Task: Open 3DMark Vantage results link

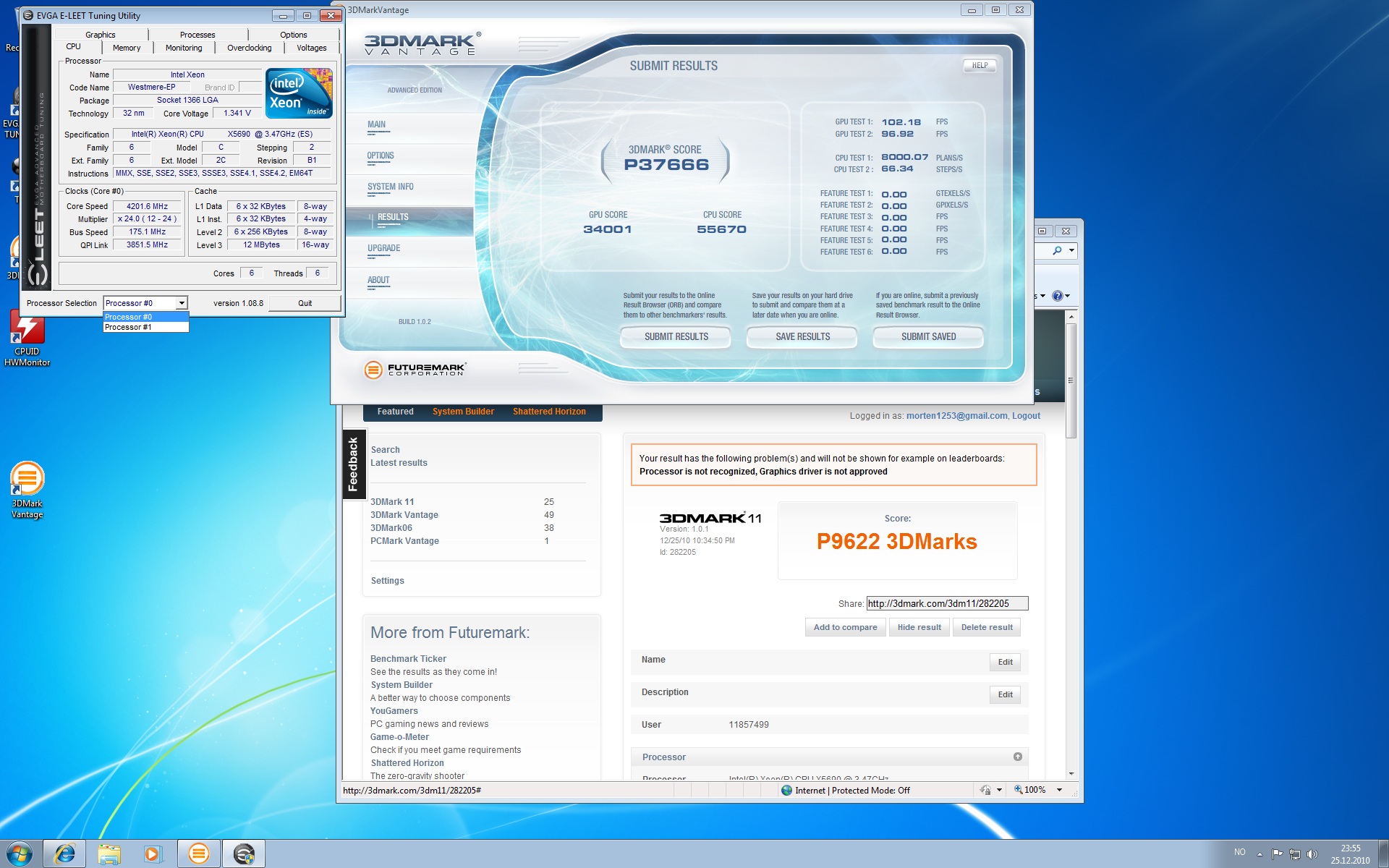Action: tap(404, 515)
